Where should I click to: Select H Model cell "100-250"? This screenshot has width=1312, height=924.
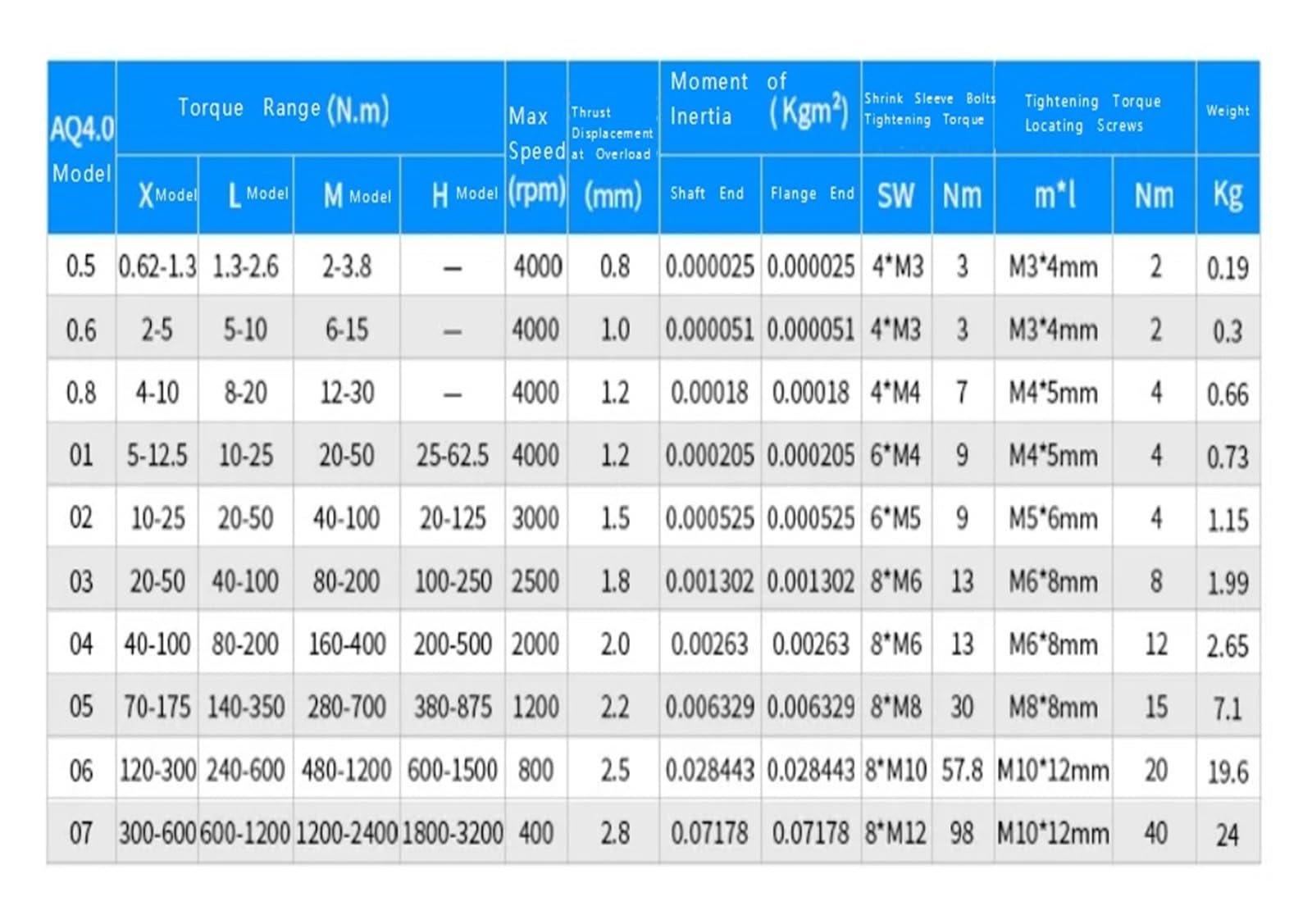tap(453, 581)
